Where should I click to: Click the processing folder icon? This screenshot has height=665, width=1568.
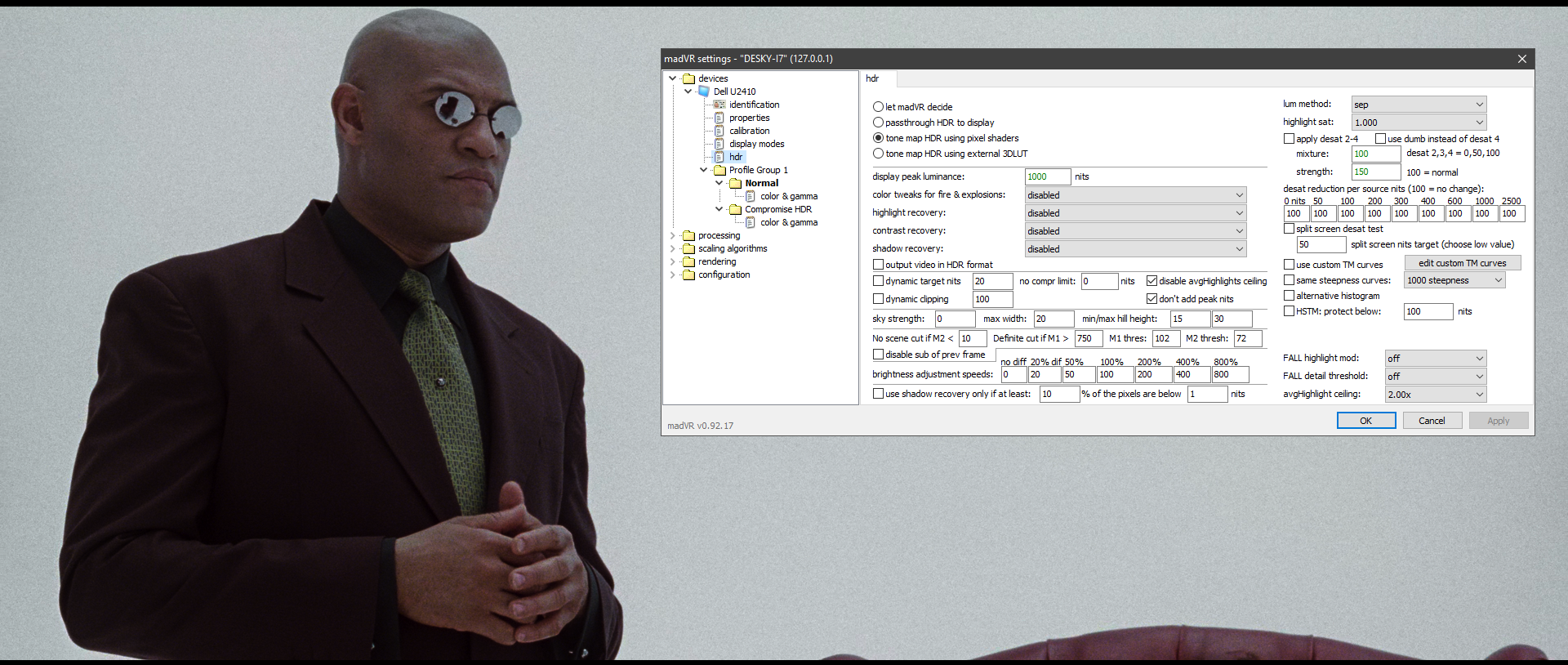point(688,235)
